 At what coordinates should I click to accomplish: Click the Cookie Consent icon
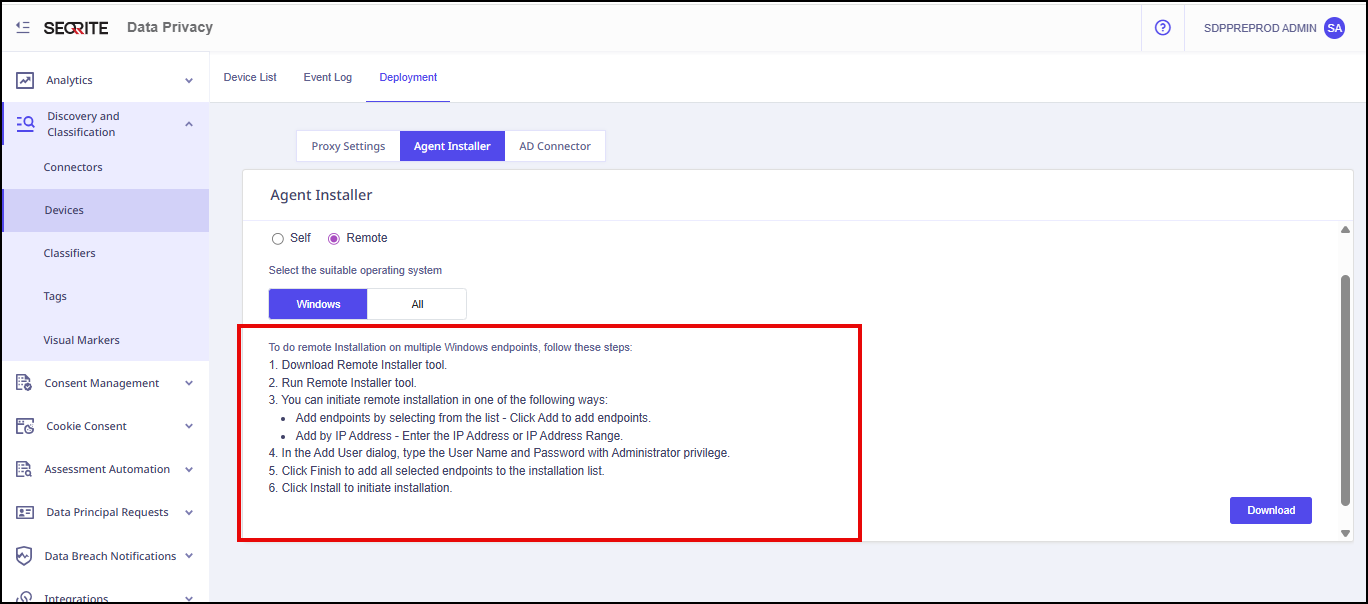coord(25,426)
